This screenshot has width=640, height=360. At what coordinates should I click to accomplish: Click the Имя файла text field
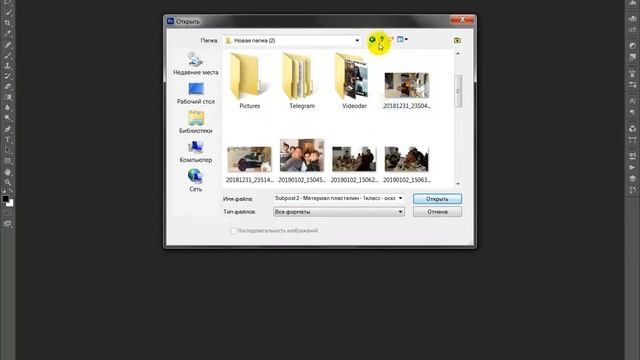tap(335, 198)
